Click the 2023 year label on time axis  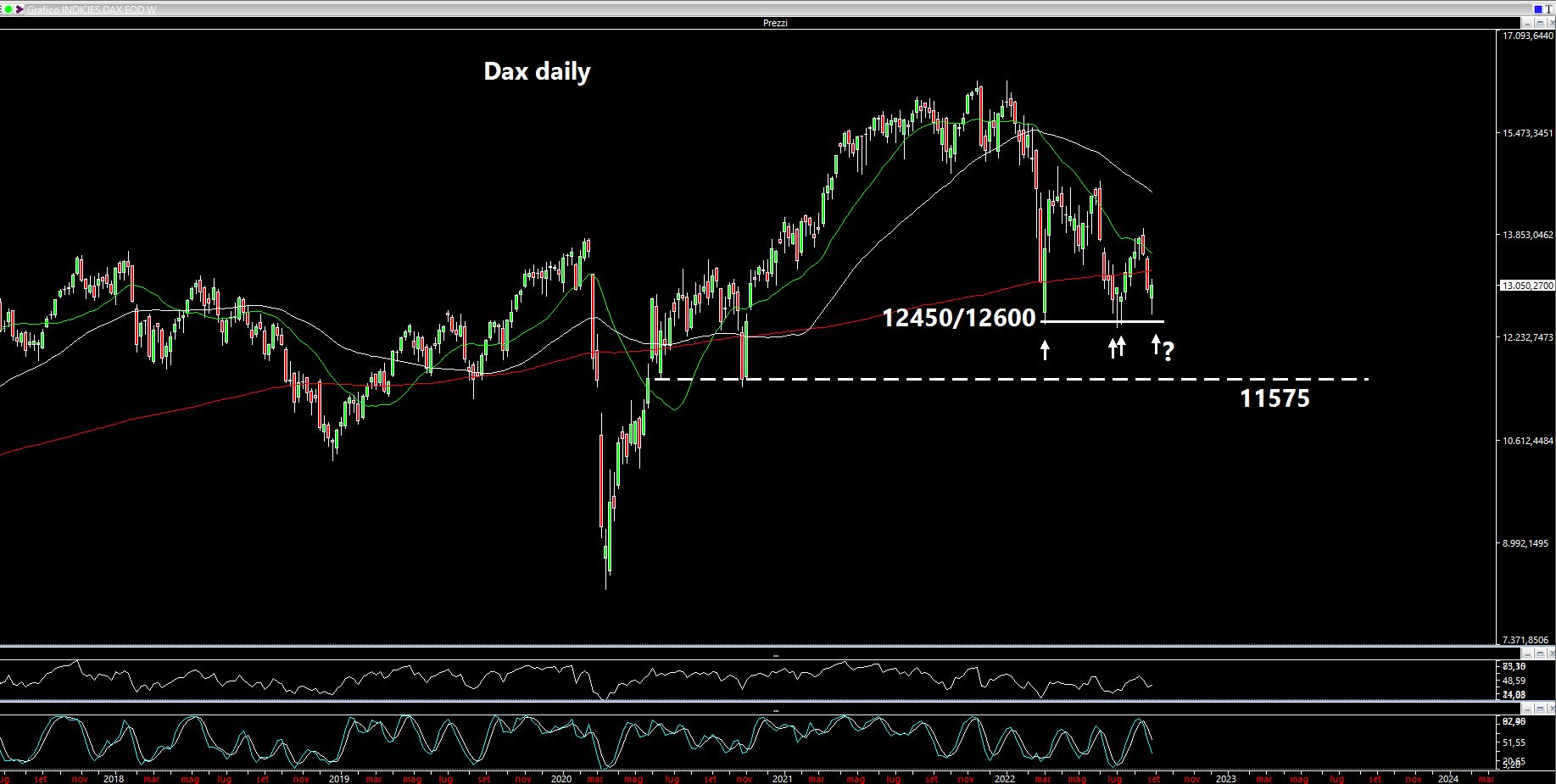[1225, 778]
